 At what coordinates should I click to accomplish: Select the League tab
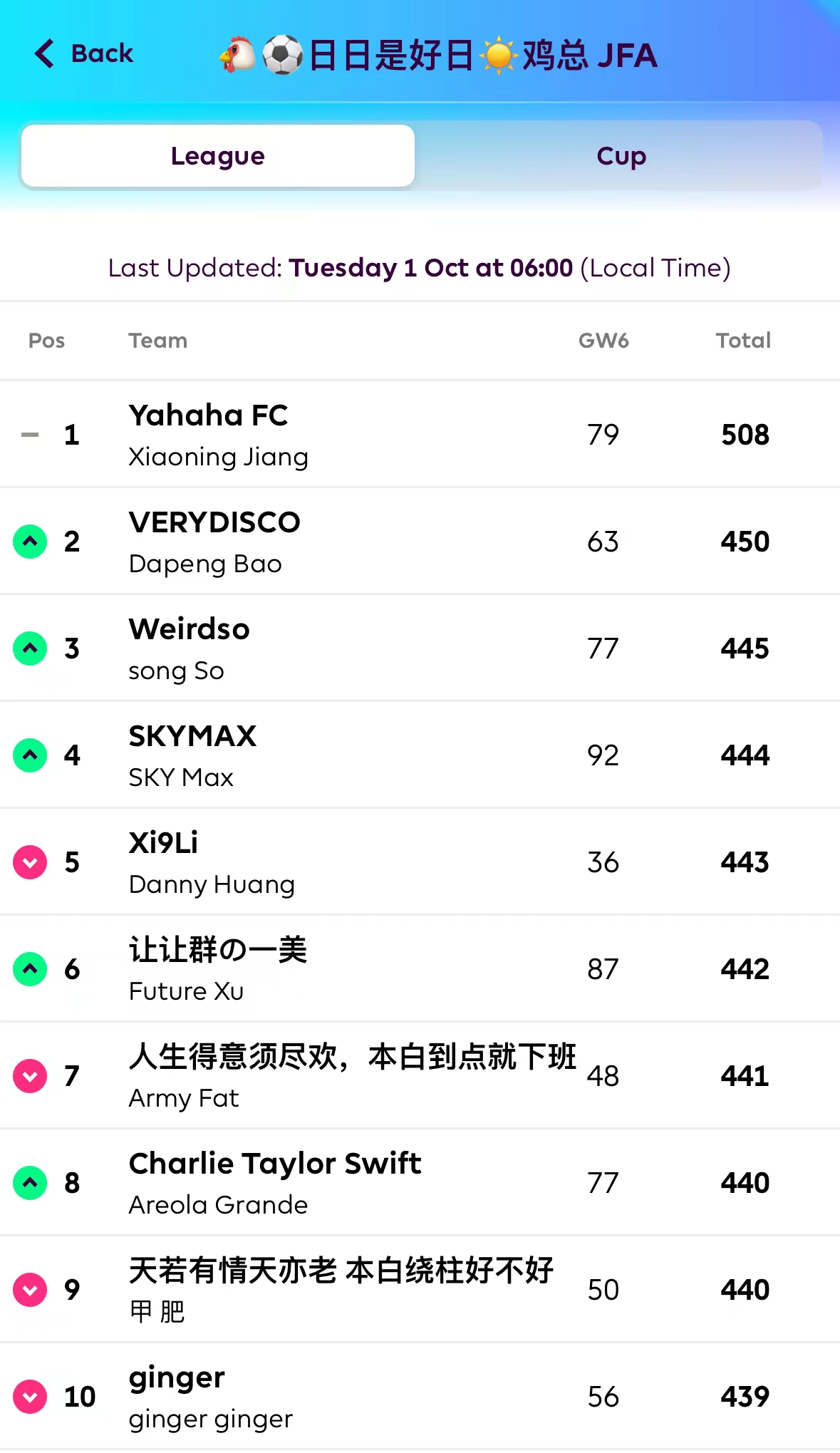tap(218, 156)
